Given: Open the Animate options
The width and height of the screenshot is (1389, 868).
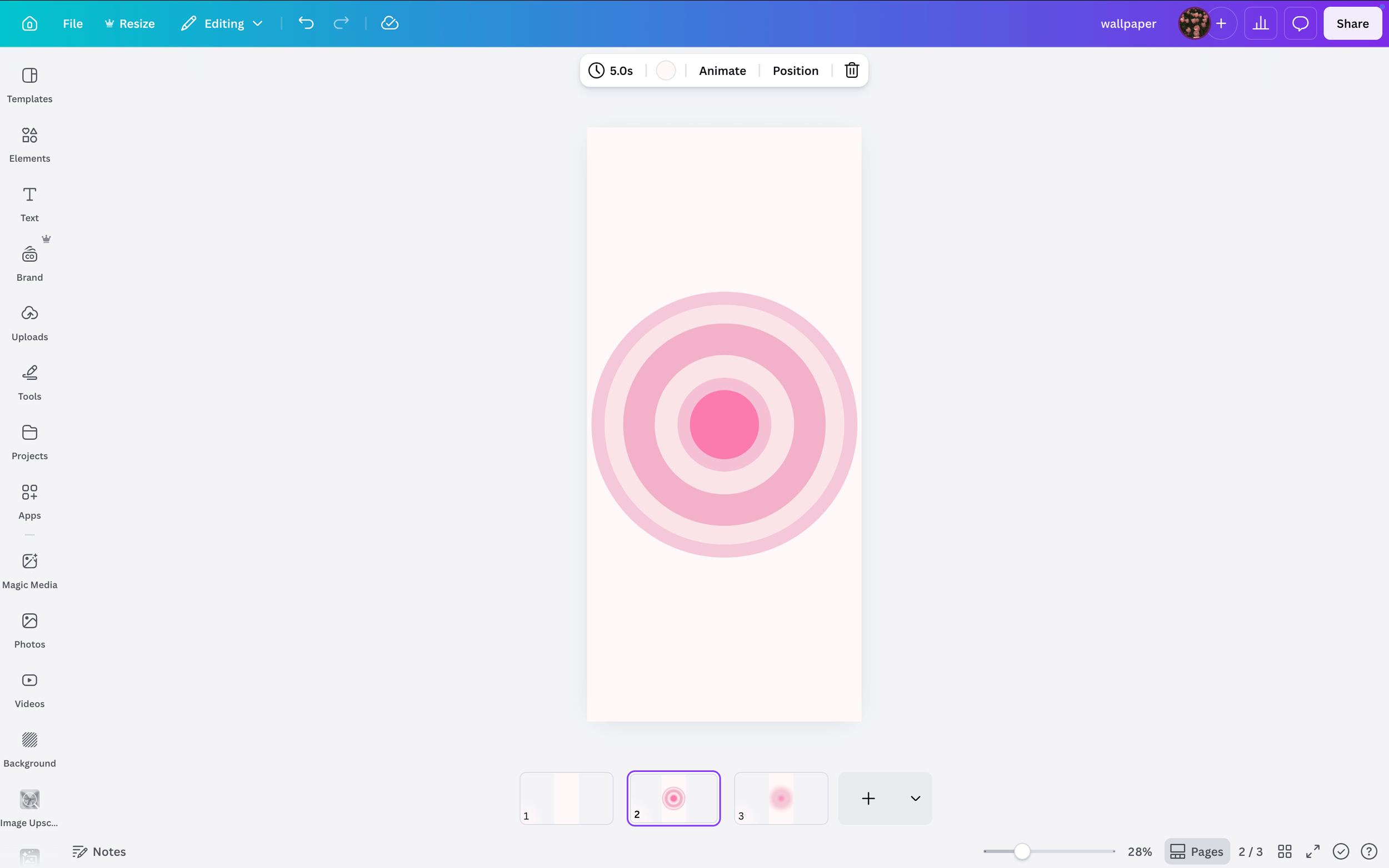Looking at the screenshot, I should (x=722, y=70).
